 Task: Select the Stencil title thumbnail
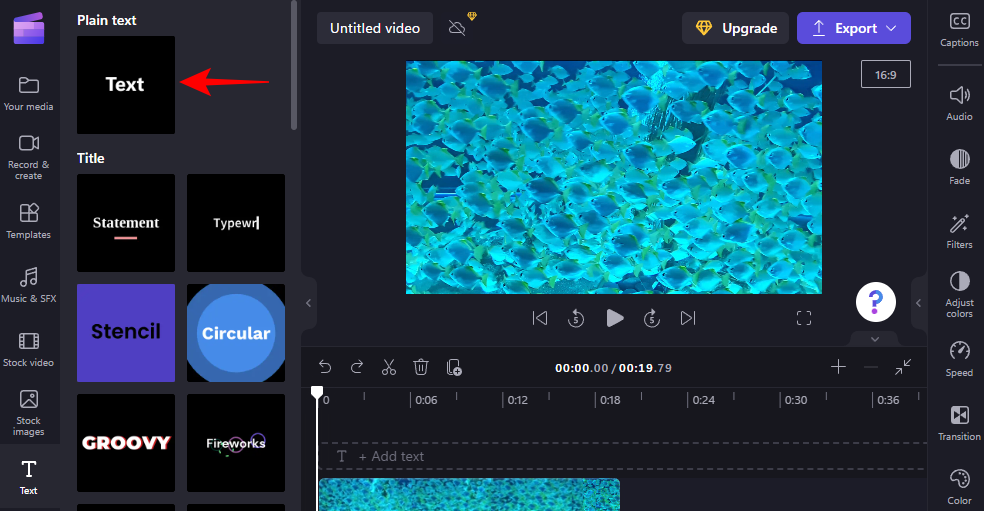126,332
